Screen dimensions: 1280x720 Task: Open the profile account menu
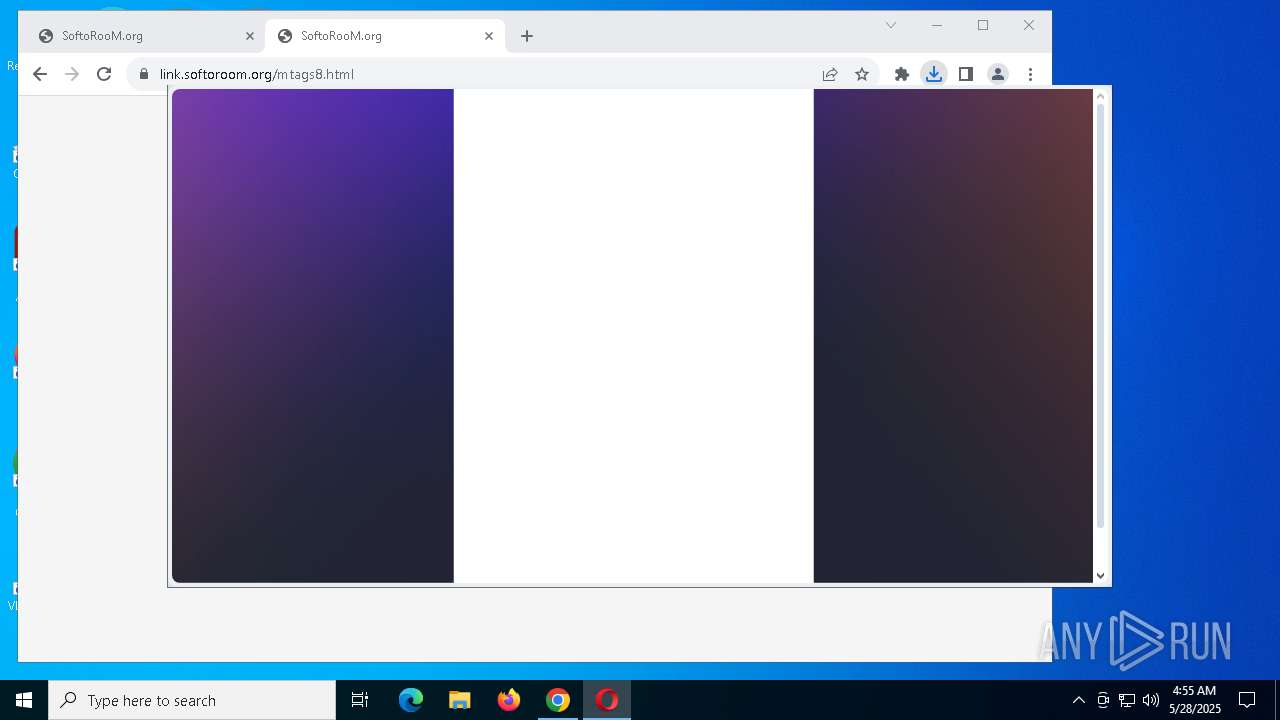click(x=998, y=74)
